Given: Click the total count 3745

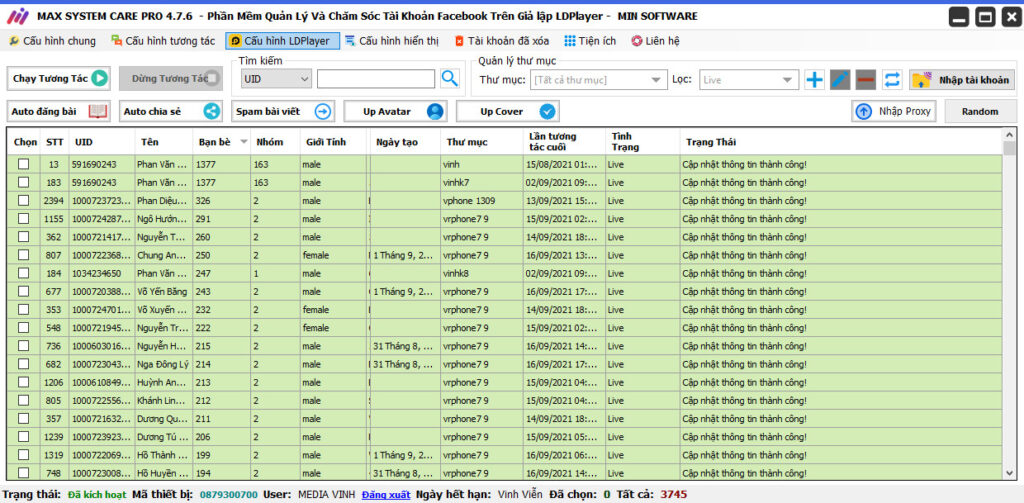Looking at the screenshot, I should [x=673, y=495].
